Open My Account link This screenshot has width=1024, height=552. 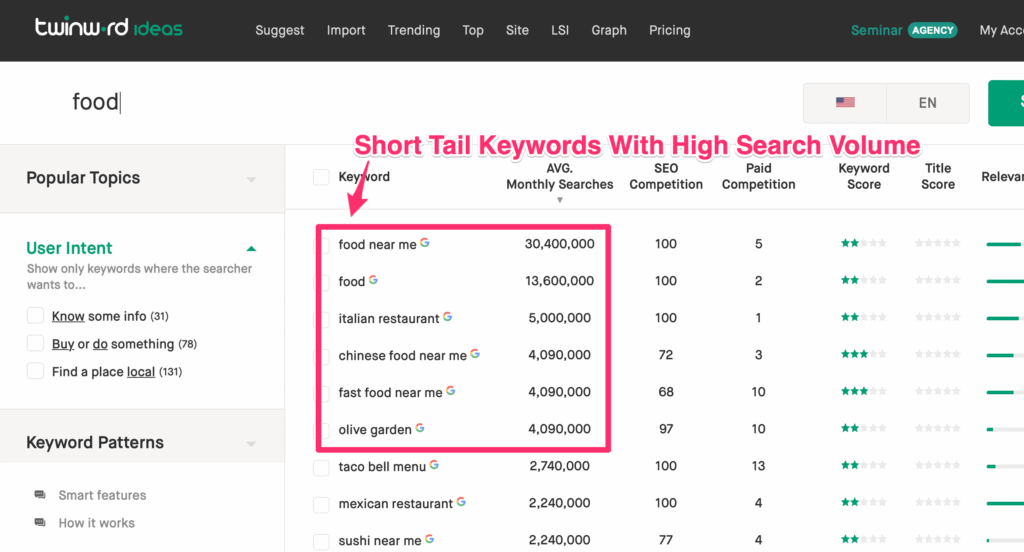click(1001, 30)
